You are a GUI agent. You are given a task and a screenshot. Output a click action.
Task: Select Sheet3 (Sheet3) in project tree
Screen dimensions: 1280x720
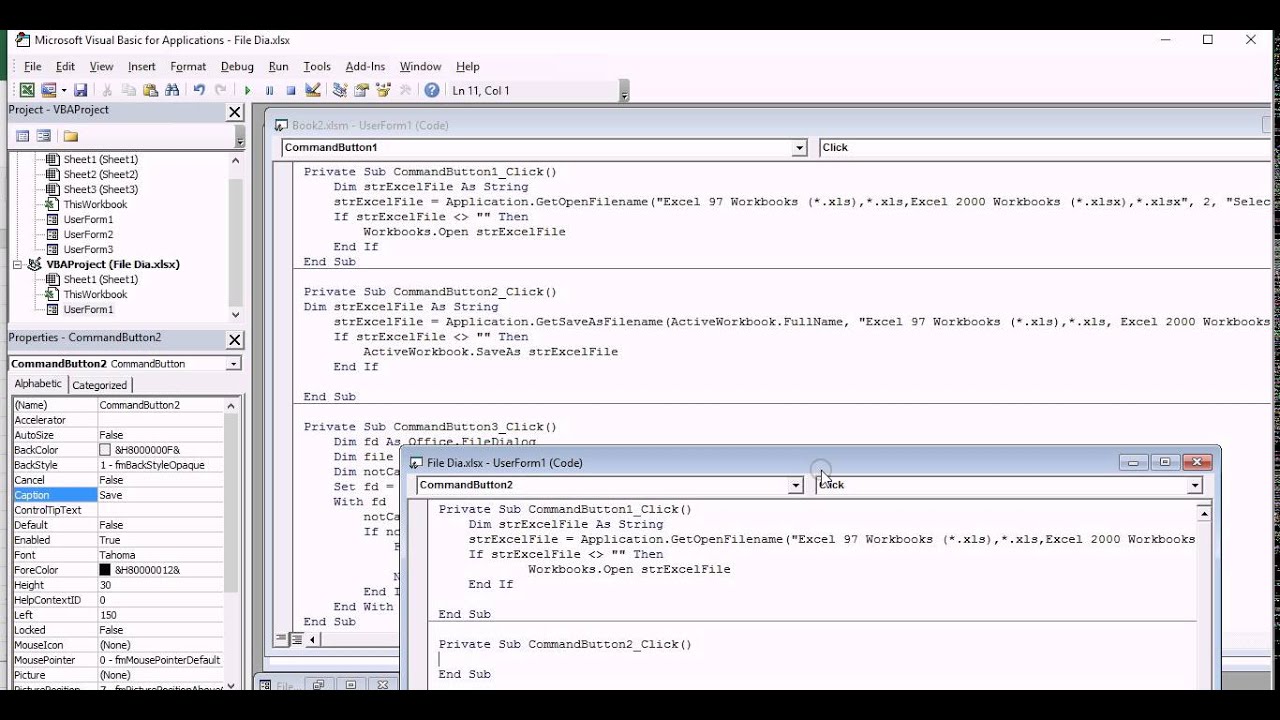click(x=100, y=189)
